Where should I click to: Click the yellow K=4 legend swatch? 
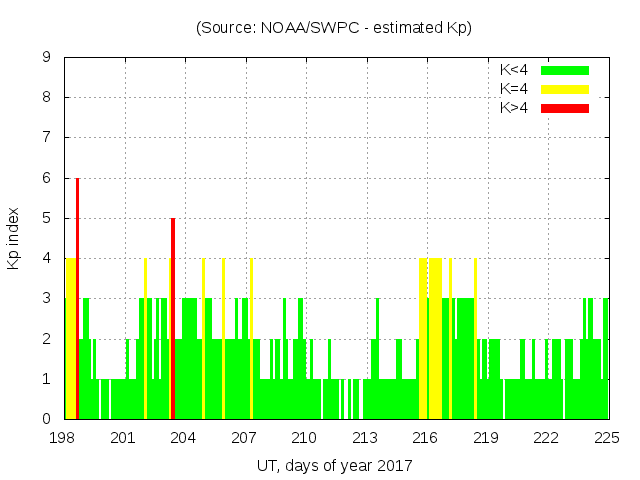(565, 89)
